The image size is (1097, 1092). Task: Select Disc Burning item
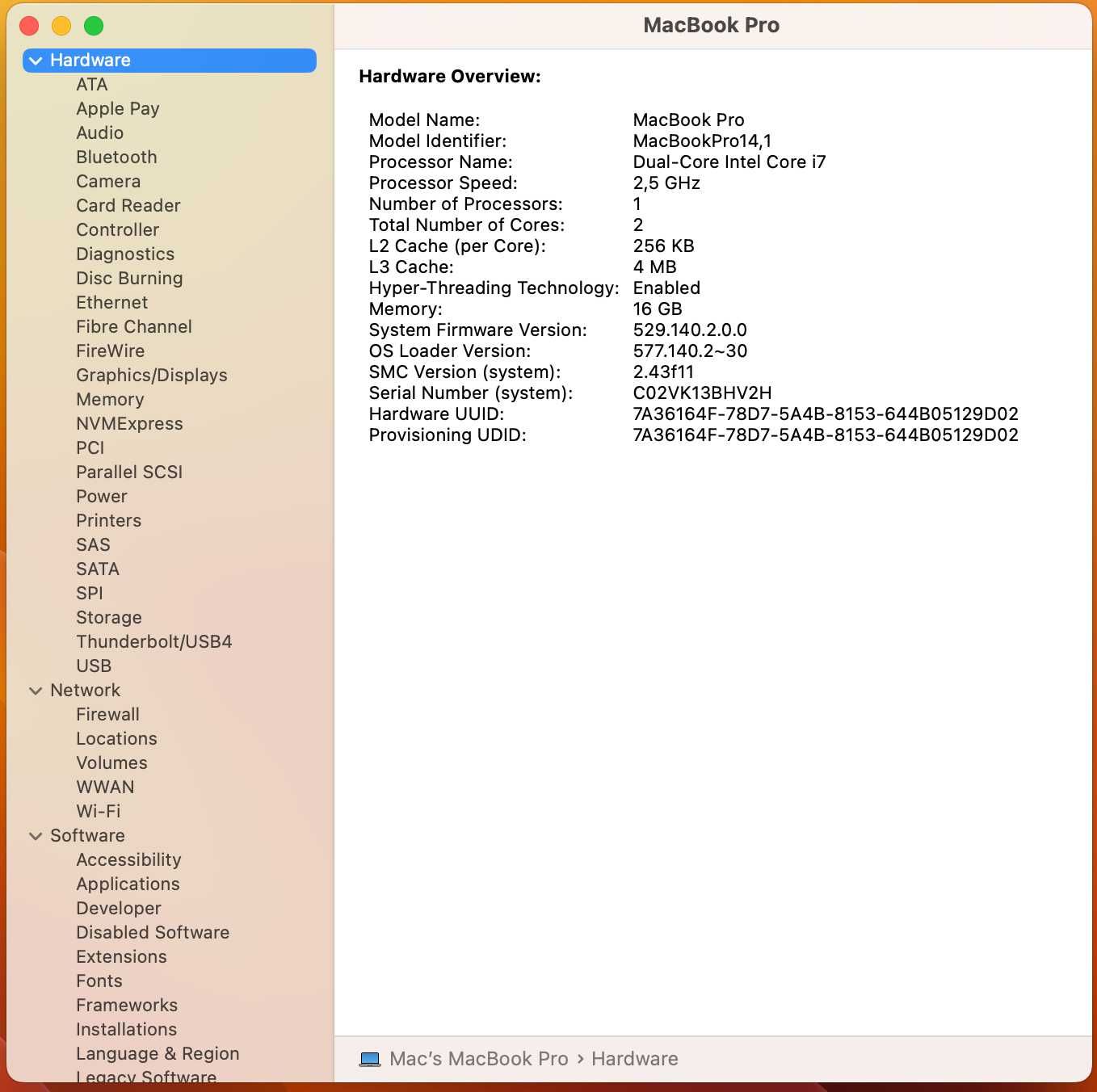(x=129, y=279)
